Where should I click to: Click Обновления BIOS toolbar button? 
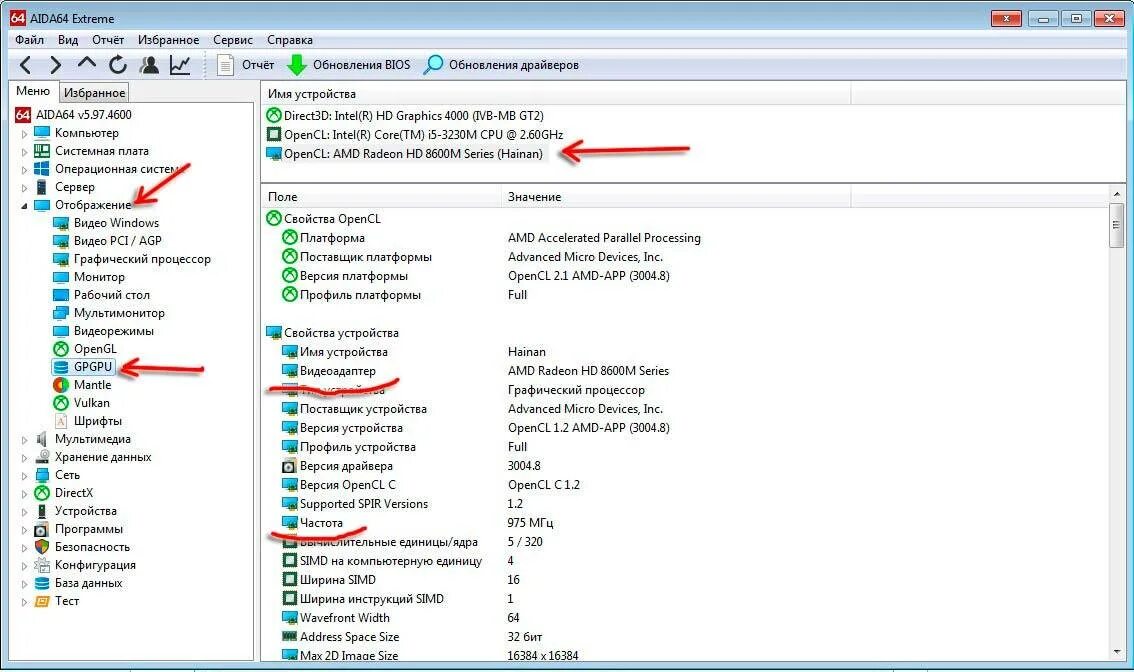pos(349,65)
